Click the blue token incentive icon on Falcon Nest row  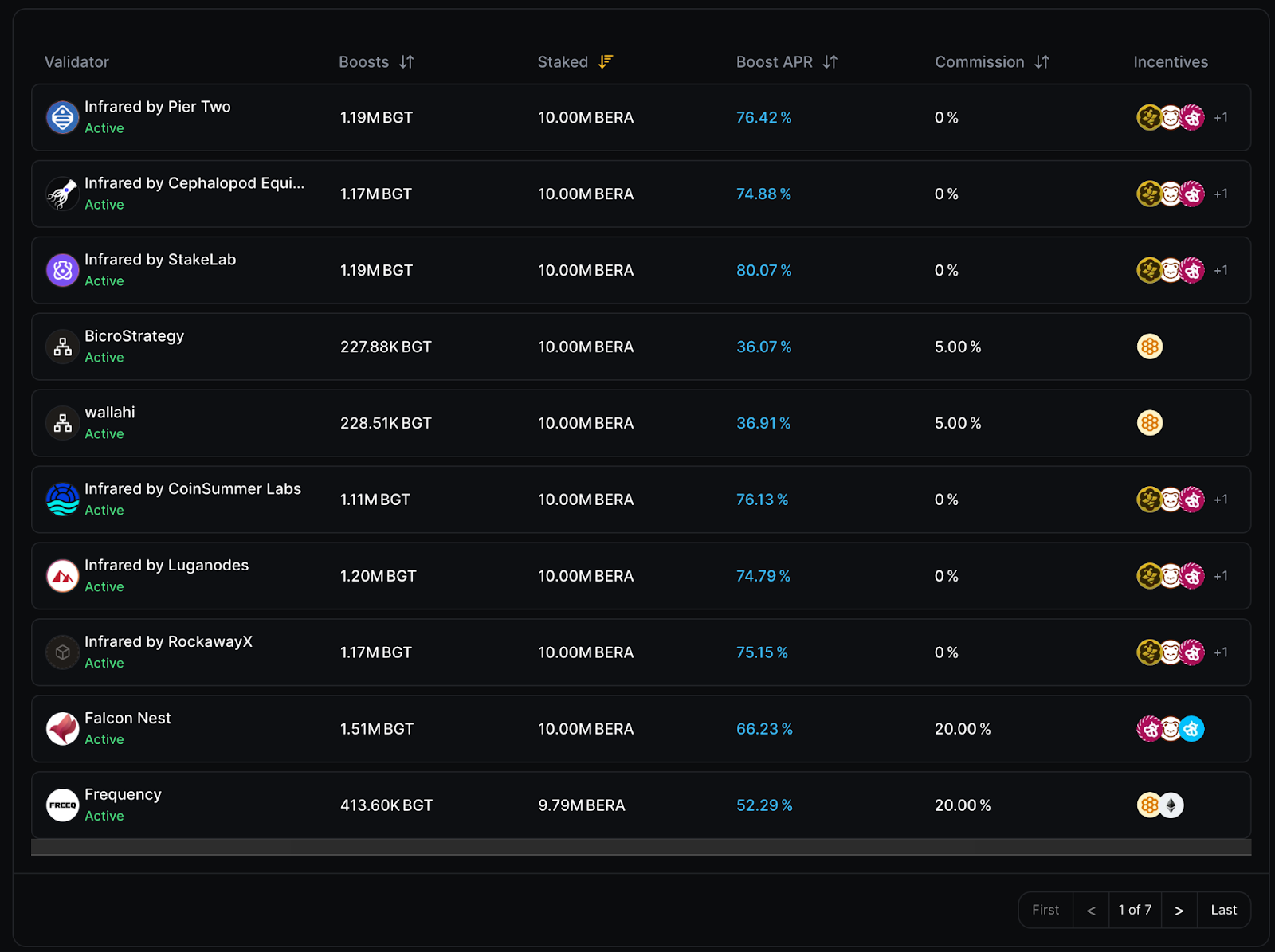[x=1192, y=728]
